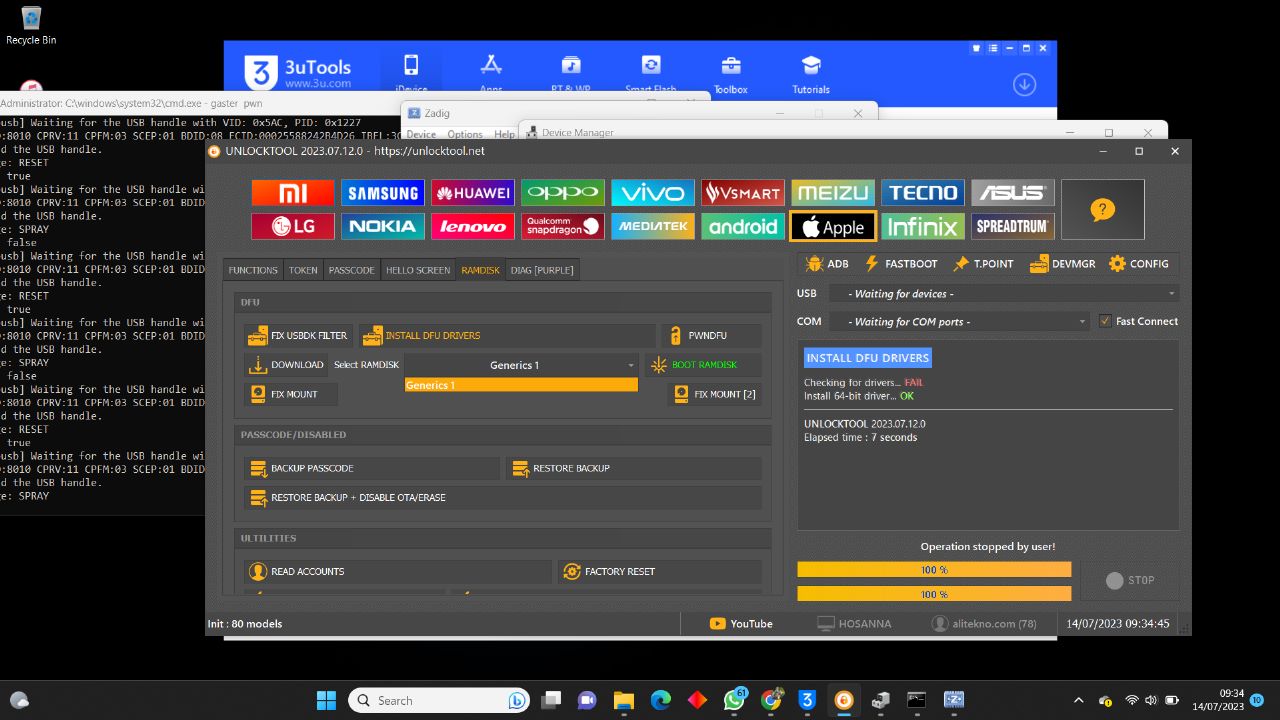Switch to the PASSCODE tab
This screenshot has height=720, width=1280.
(352, 270)
